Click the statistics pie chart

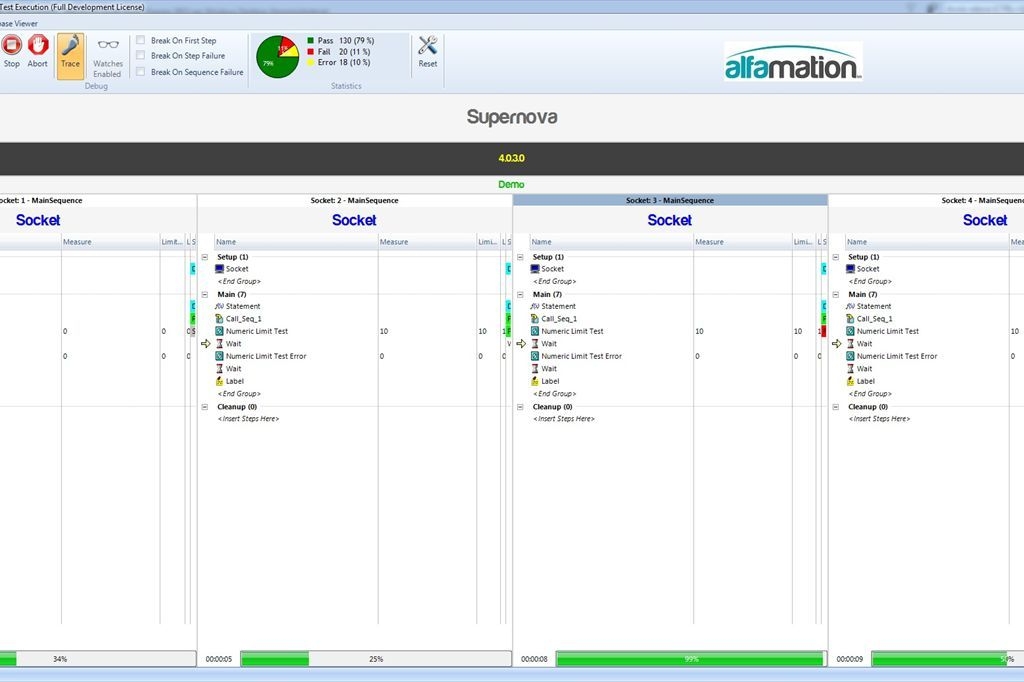click(x=277, y=57)
